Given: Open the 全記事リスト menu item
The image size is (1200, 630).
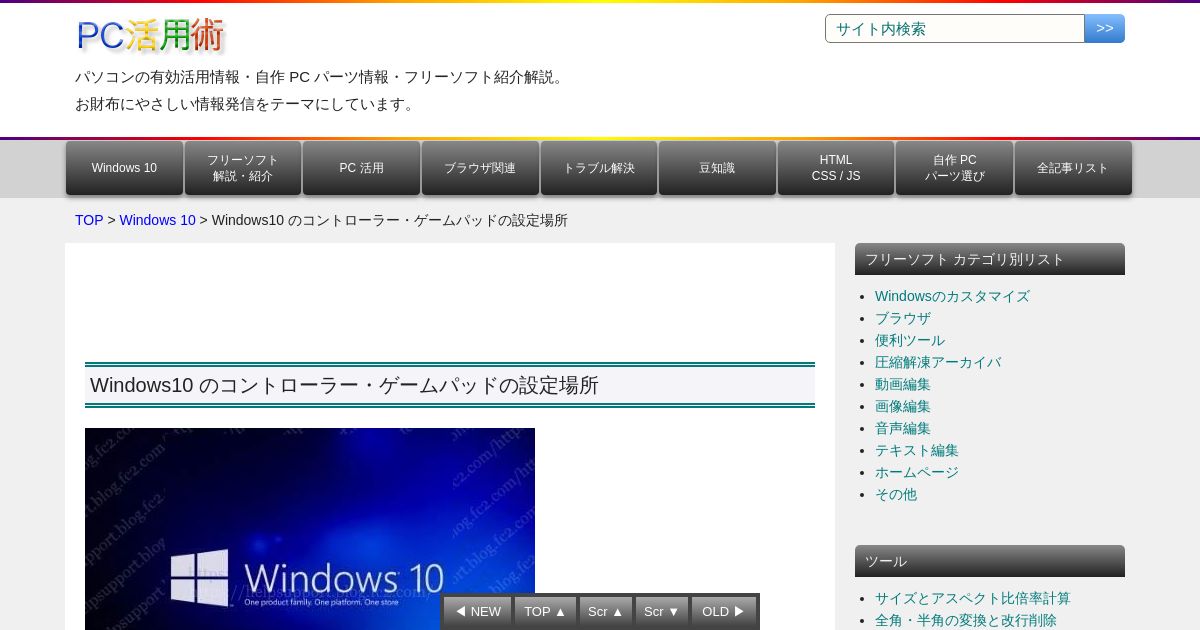Looking at the screenshot, I should [1073, 168].
